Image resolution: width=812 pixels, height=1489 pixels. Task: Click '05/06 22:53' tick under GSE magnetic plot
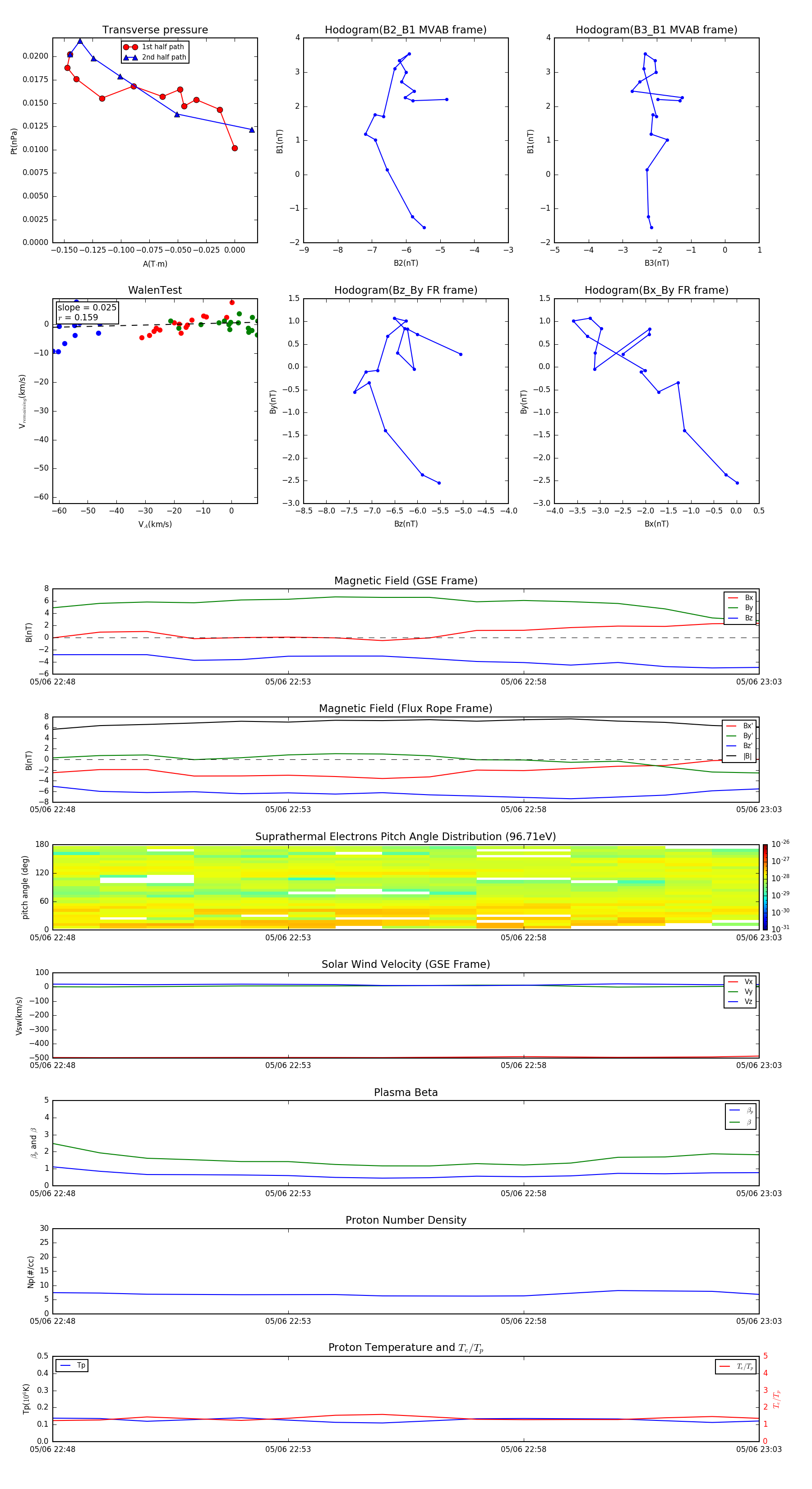tap(288, 682)
